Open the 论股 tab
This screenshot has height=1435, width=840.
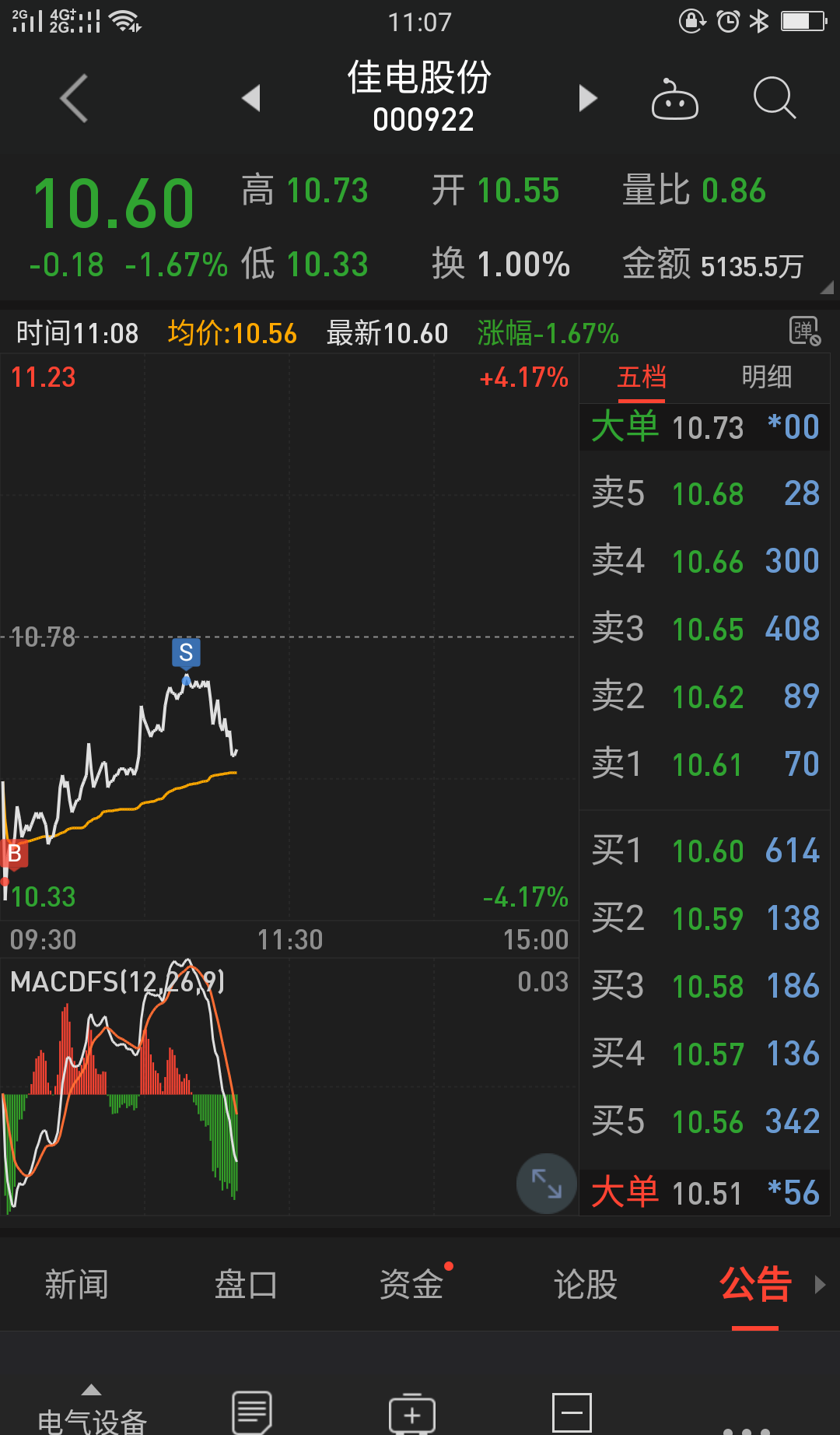click(586, 1285)
